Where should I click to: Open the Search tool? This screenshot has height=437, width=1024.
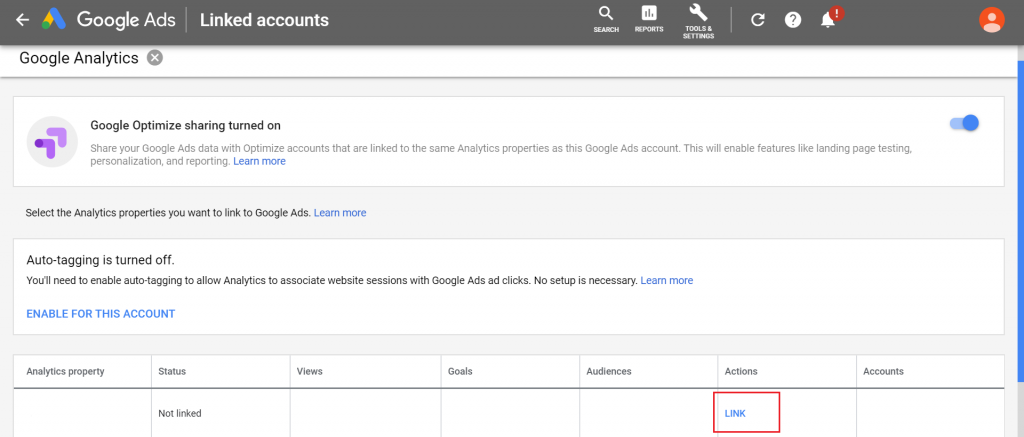click(x=606, y=20)
